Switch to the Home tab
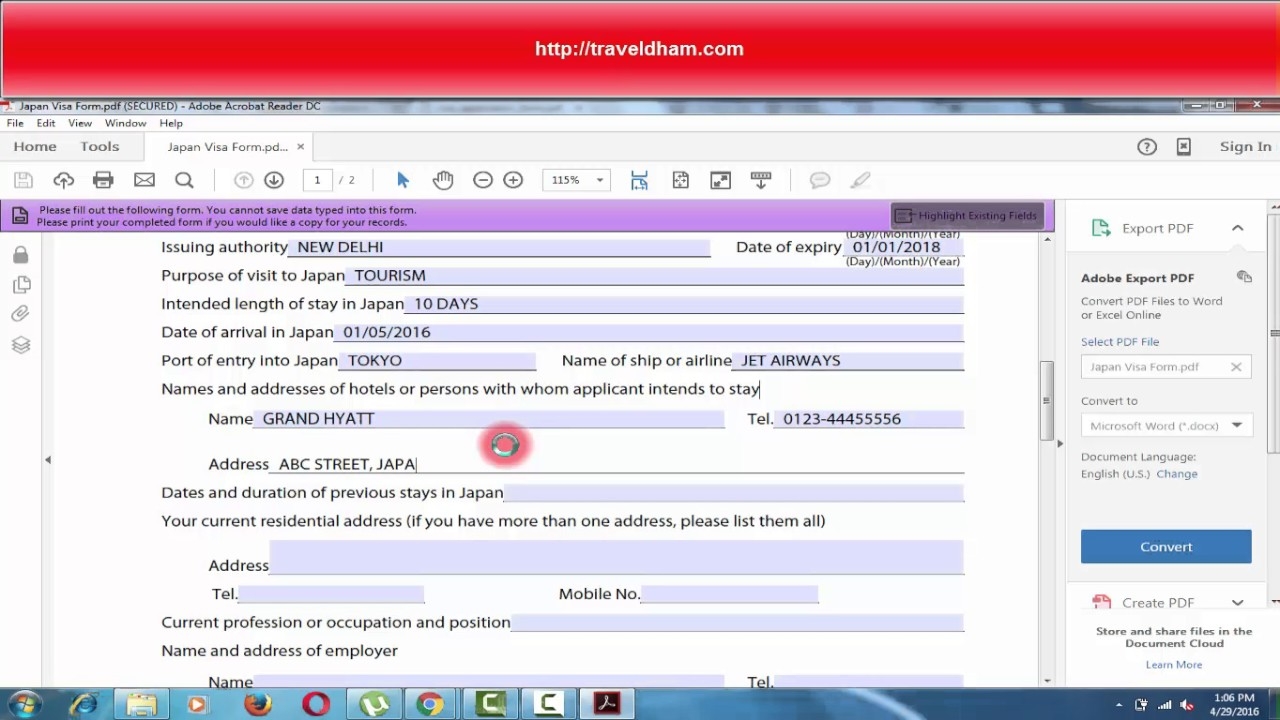This screenshot has height=720, width=1280. click(x=35, y=146)
